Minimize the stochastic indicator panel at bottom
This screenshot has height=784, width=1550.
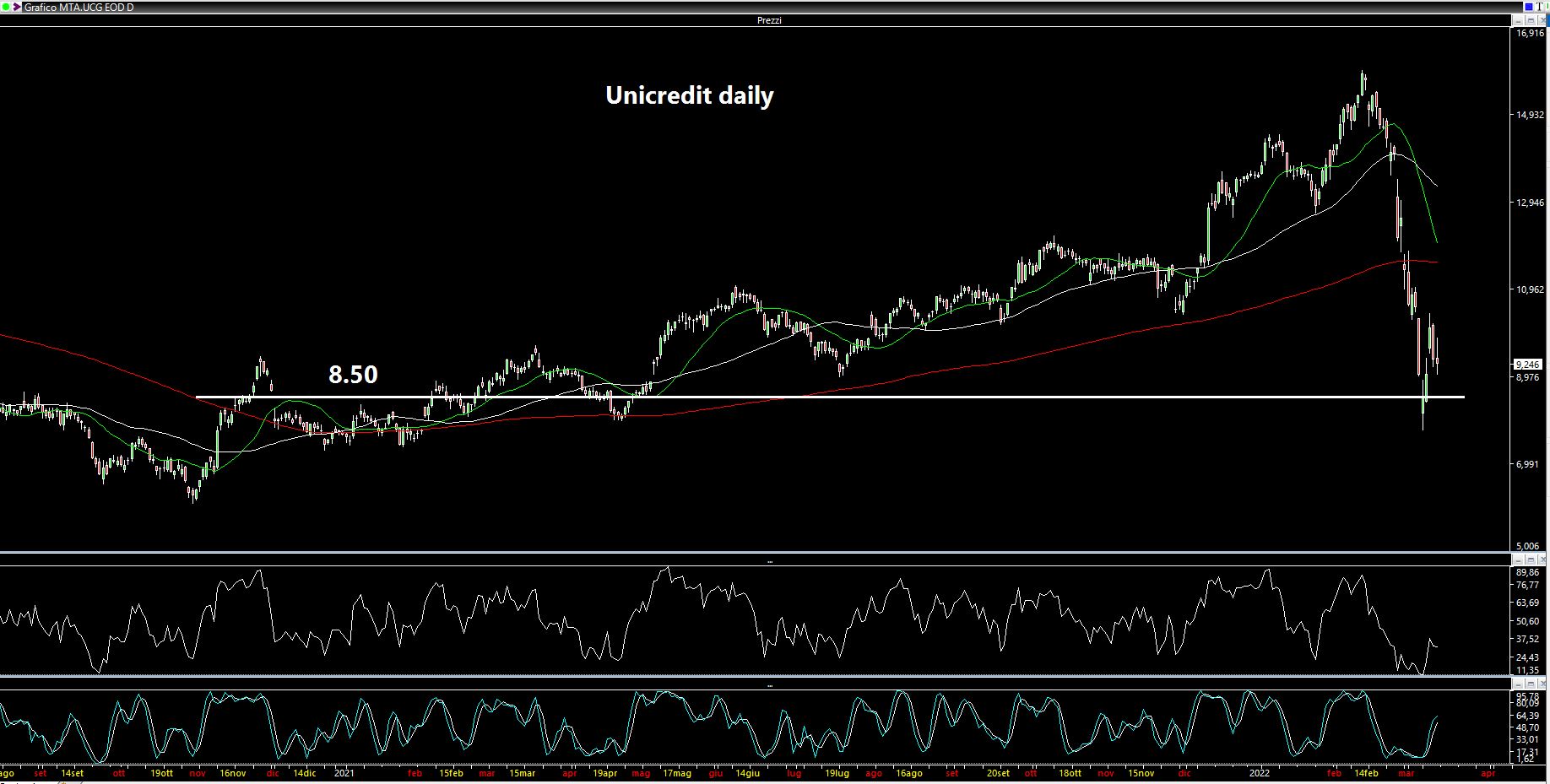1518,684
